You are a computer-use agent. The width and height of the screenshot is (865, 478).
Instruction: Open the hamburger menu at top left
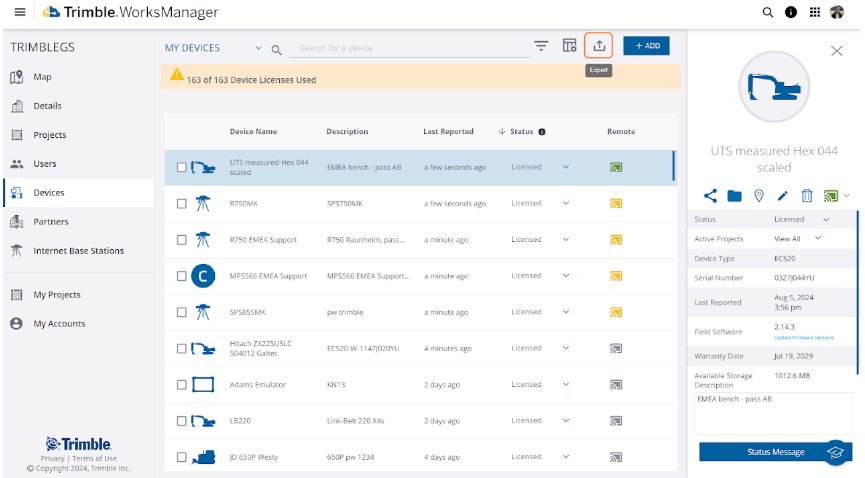(x=20, y=13)
